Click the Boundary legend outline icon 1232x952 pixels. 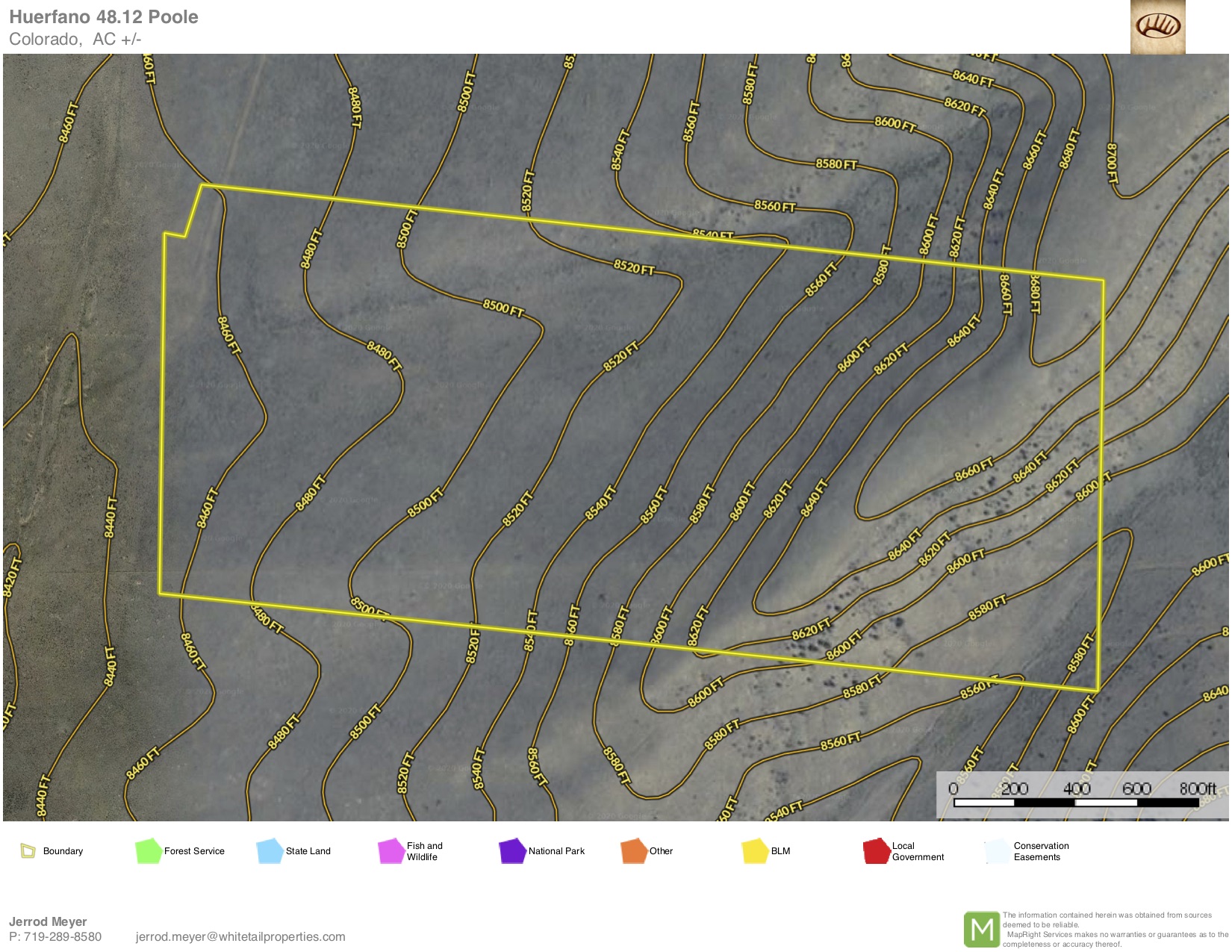tap(28, 850)
